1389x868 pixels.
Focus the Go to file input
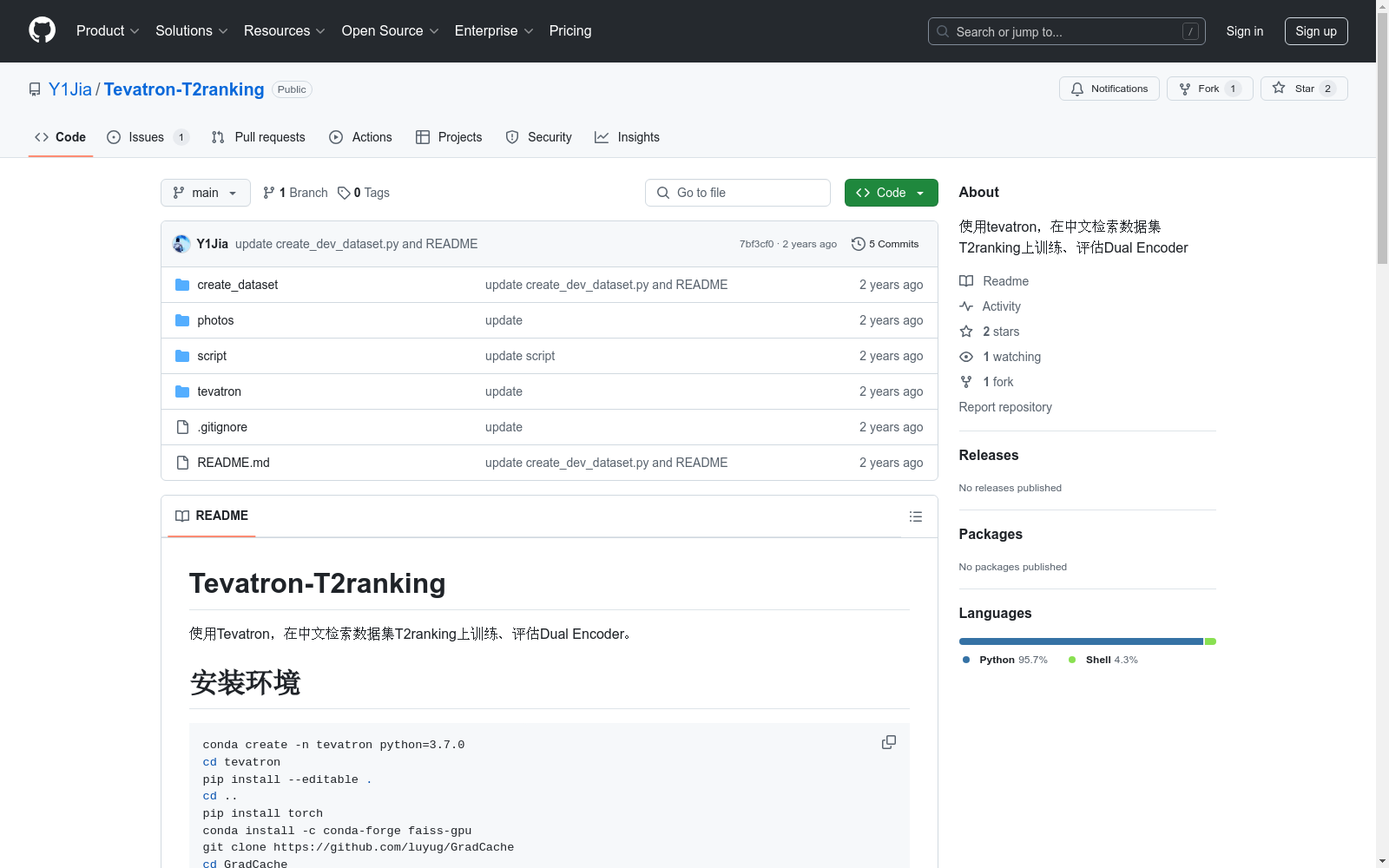[738, 193]
